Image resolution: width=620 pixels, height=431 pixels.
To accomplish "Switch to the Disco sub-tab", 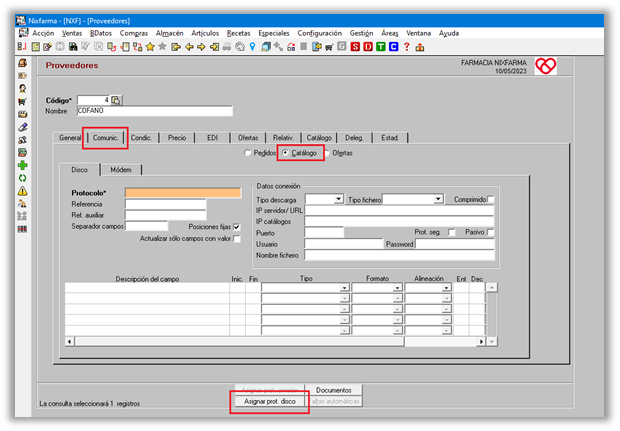I will click(x=79, y=170).
